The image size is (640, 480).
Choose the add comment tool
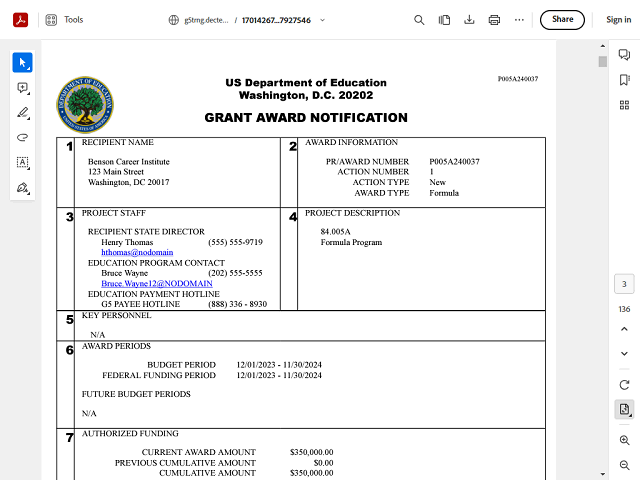click(22, 88)
